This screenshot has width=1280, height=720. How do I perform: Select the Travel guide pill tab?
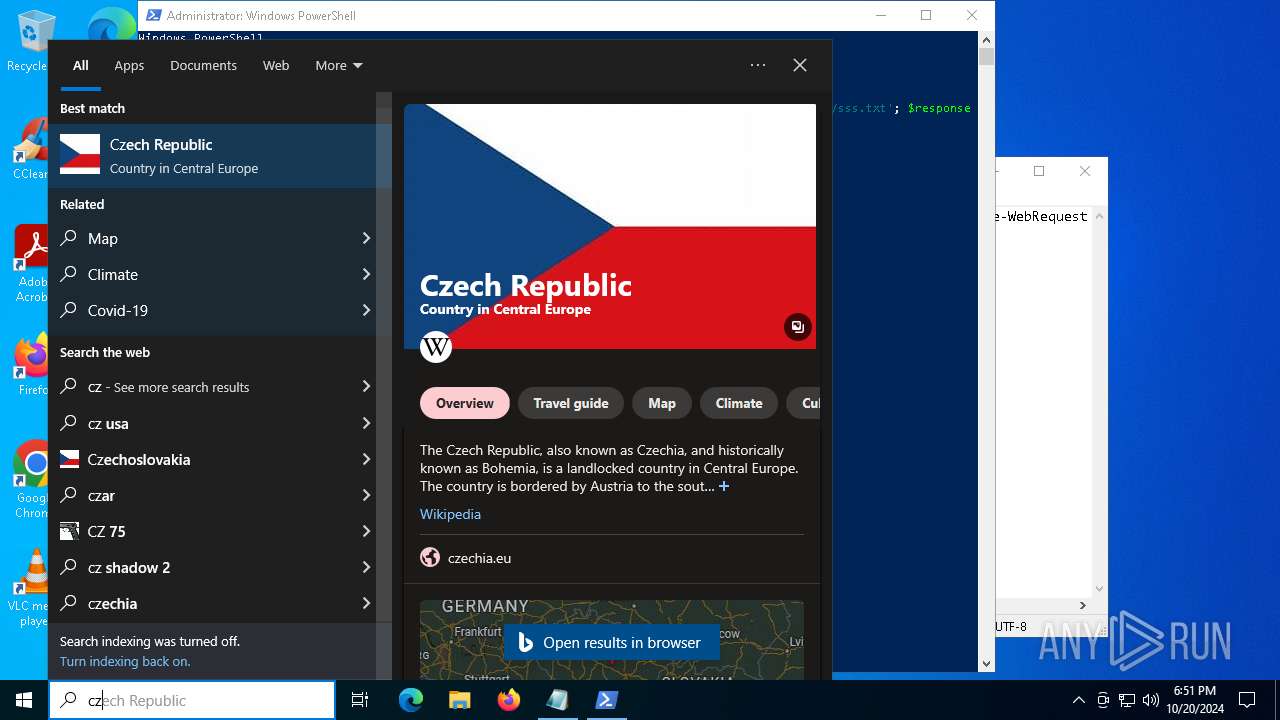point(571,403)
